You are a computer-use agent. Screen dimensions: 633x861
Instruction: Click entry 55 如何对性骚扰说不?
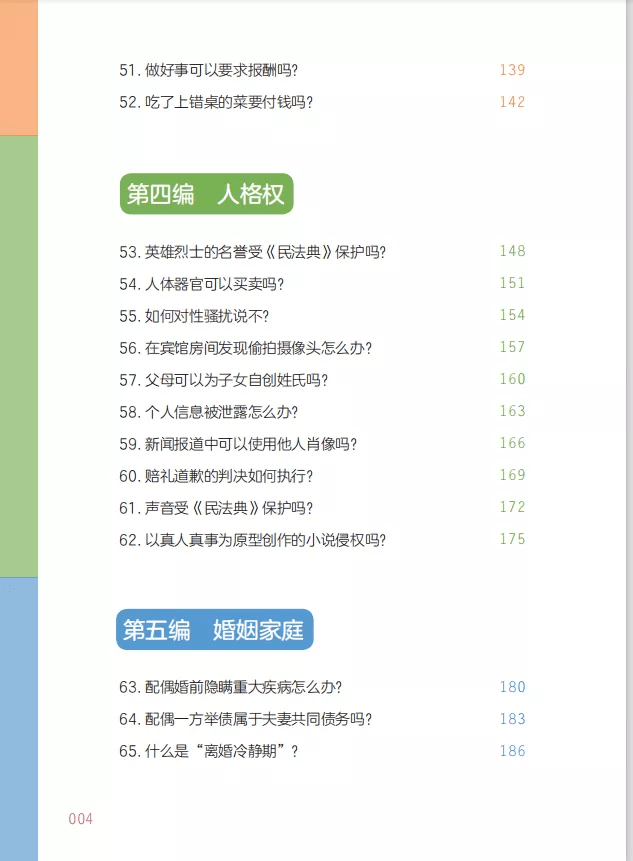pyautogui.click(x=194, y=316)
